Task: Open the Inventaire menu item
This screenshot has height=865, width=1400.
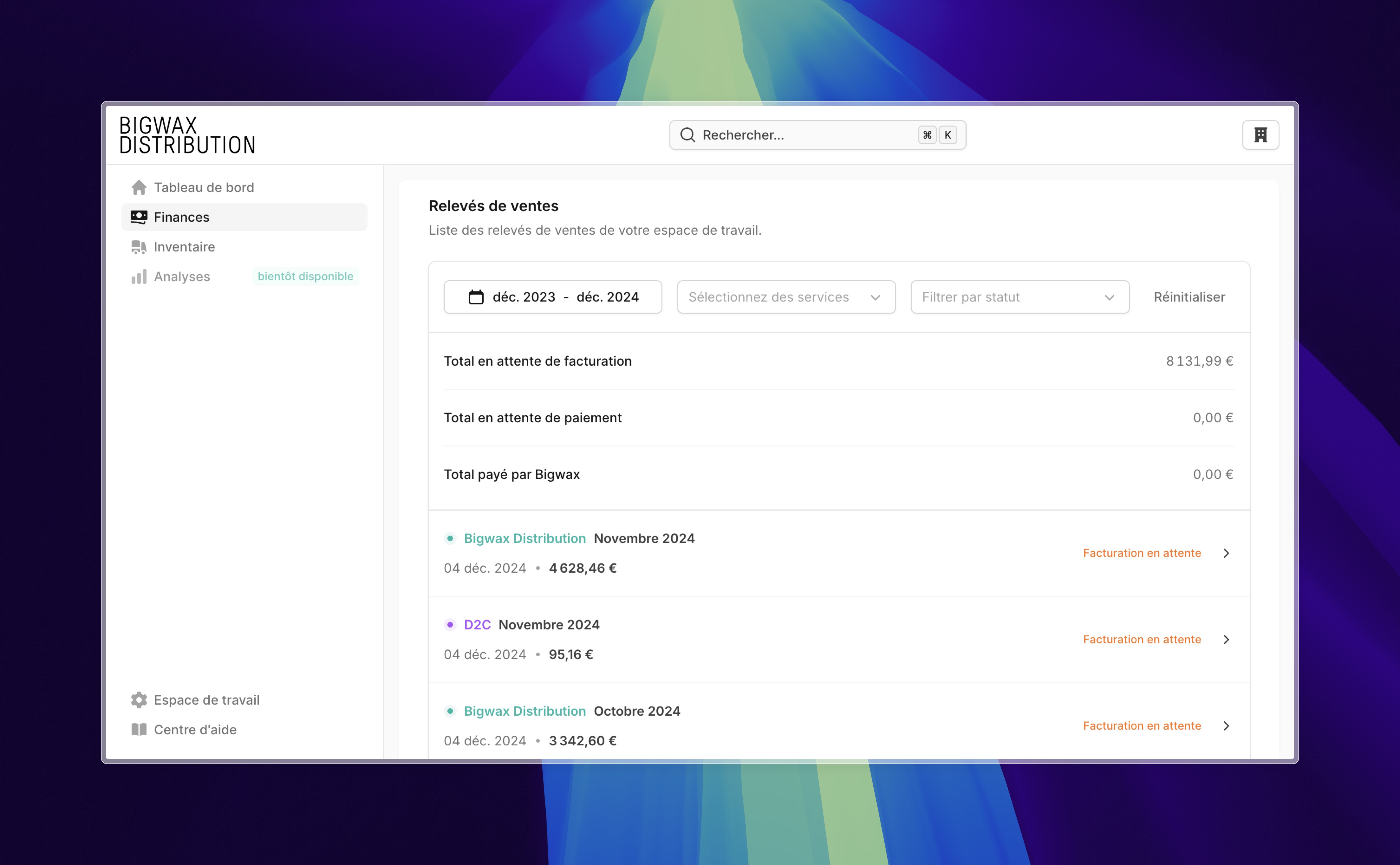Action: (184, 247)
